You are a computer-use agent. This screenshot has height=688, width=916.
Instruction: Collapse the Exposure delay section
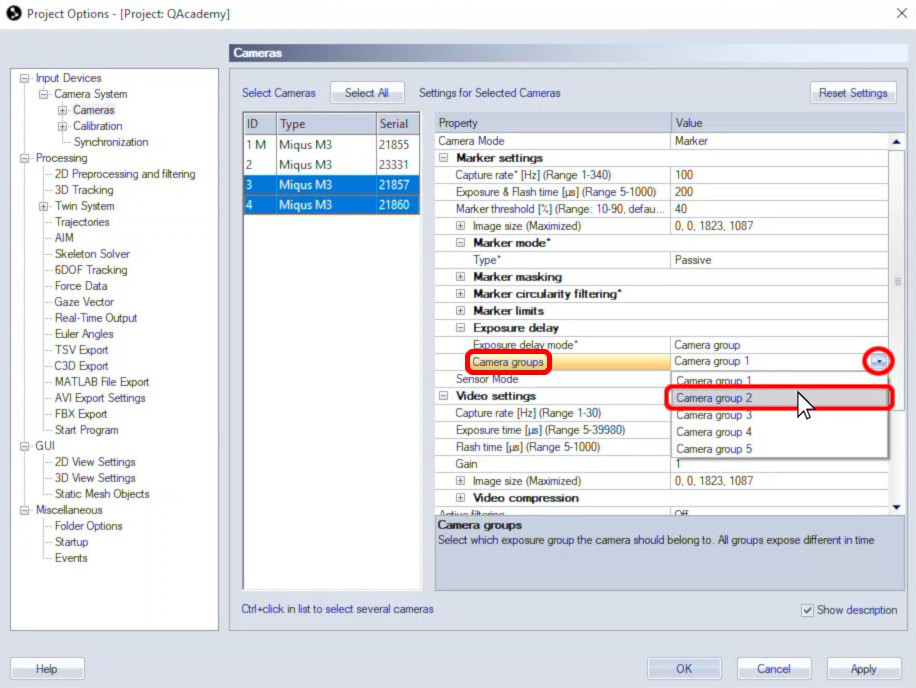[x=460, y=328]
